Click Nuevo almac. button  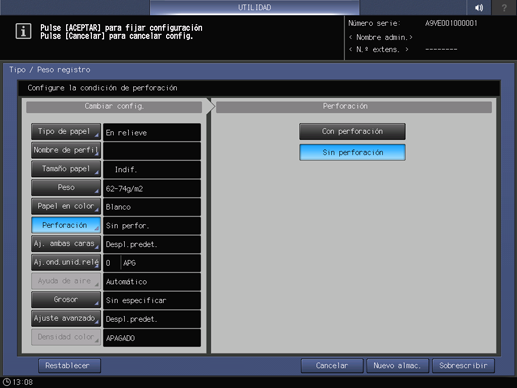397,366
